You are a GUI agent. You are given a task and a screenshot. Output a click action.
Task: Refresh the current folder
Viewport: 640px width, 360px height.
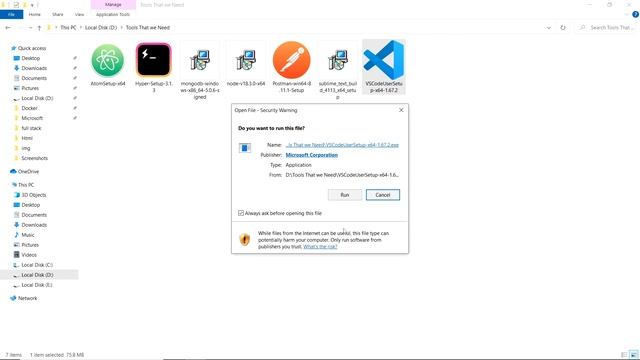(x=563, y=28)
